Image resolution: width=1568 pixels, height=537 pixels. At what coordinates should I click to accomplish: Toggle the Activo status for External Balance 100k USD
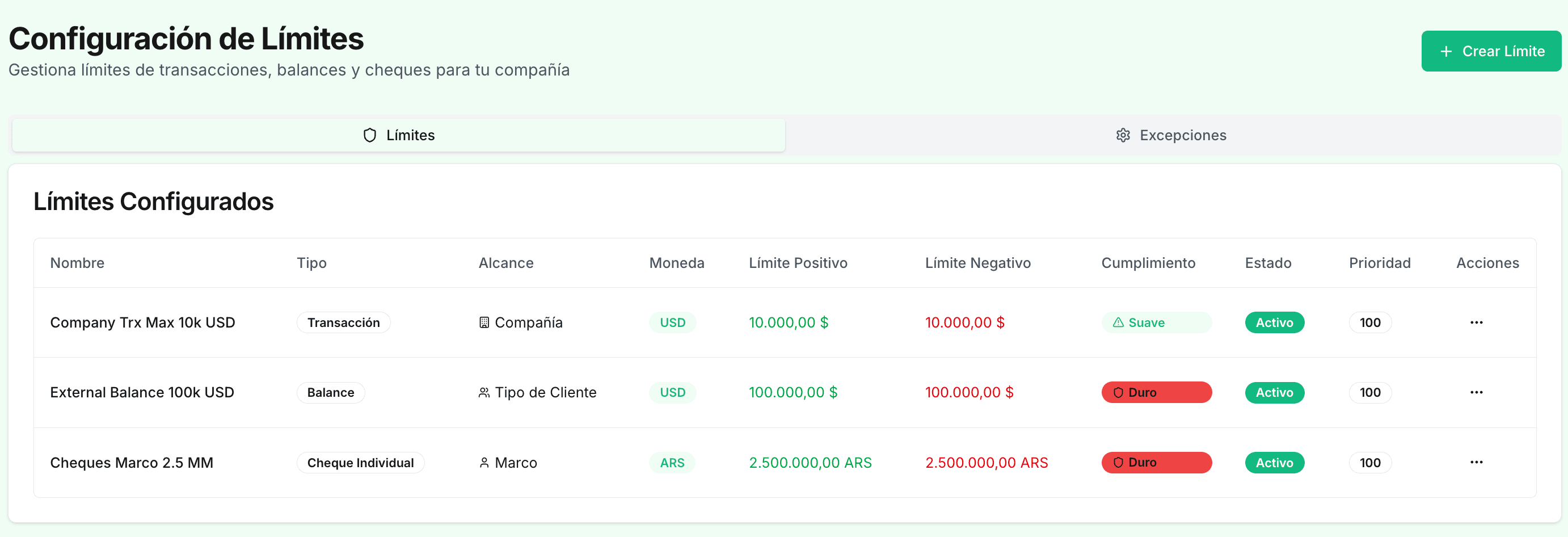[x=1275, y=392]
